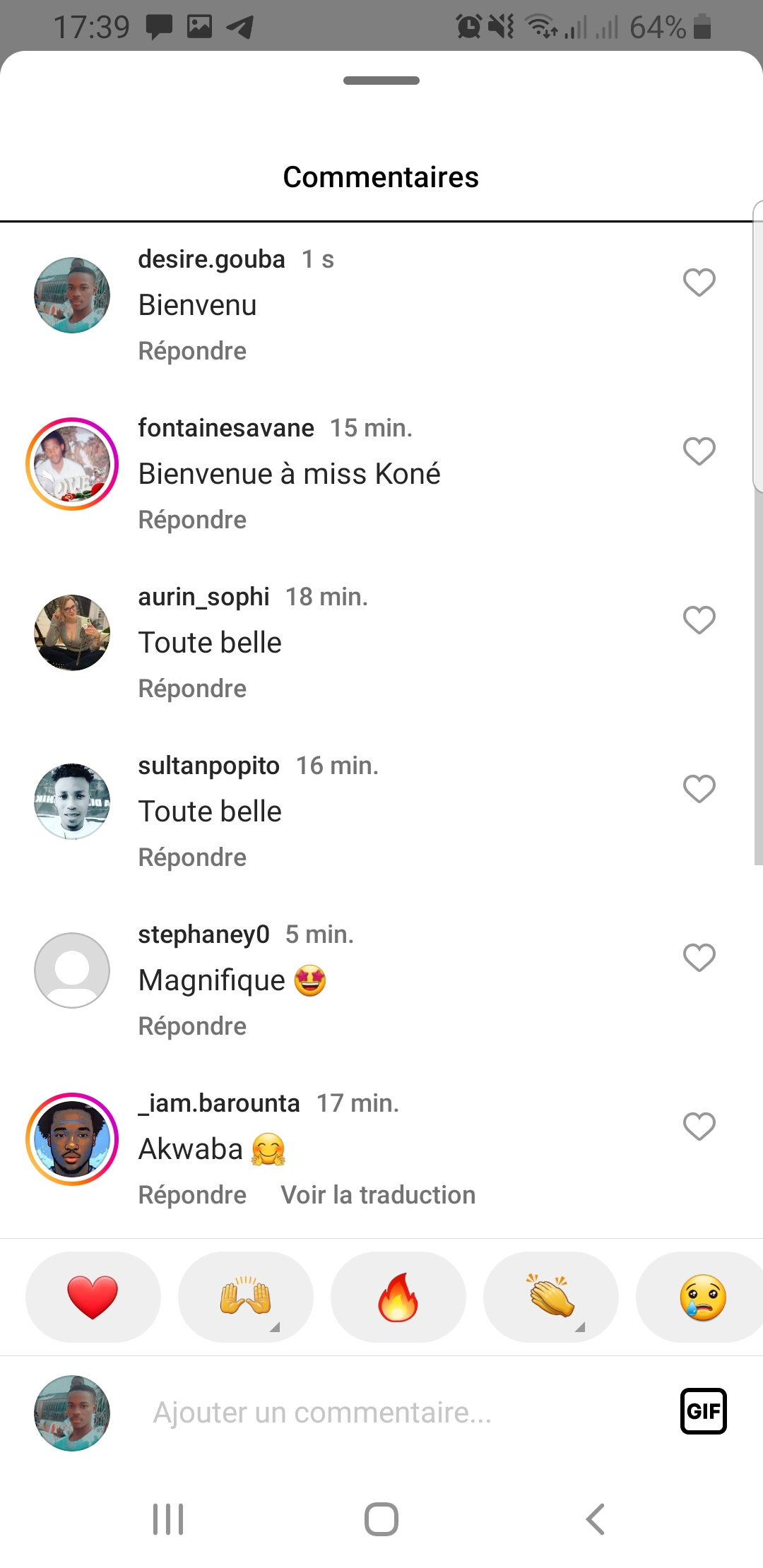This screenshot has width=763, height=1568.
Task: Choose the clapping hands emoji
Action: tap(550, 1297)
